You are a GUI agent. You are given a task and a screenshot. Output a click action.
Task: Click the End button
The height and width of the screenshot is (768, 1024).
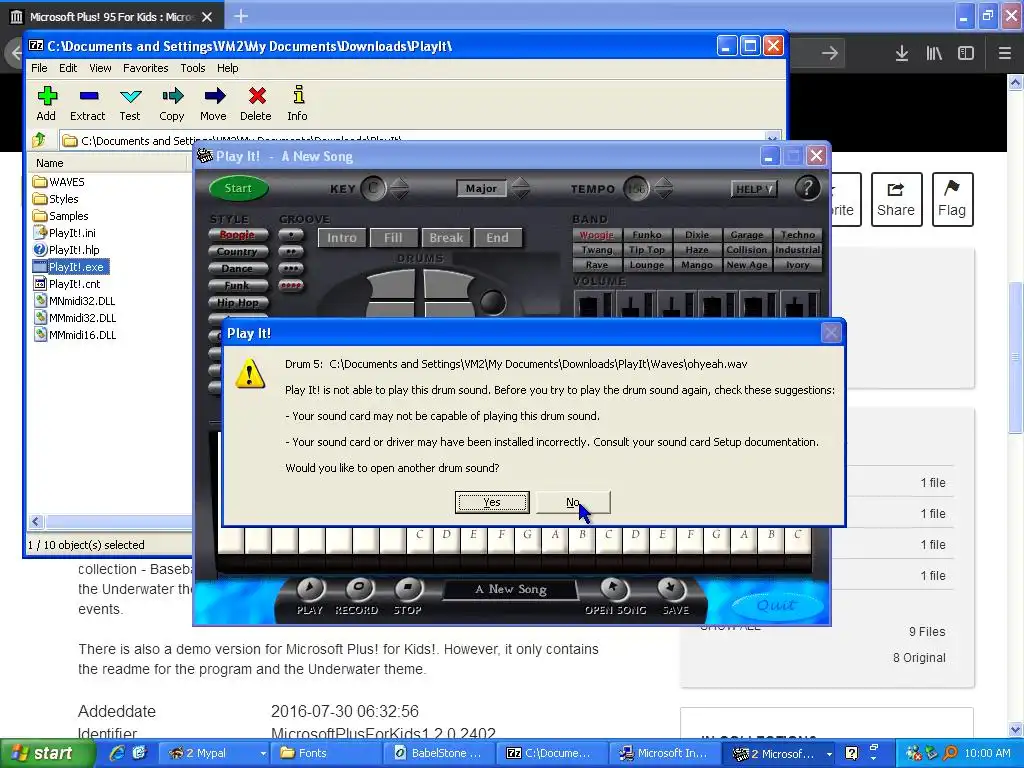[x=498, y=238]
